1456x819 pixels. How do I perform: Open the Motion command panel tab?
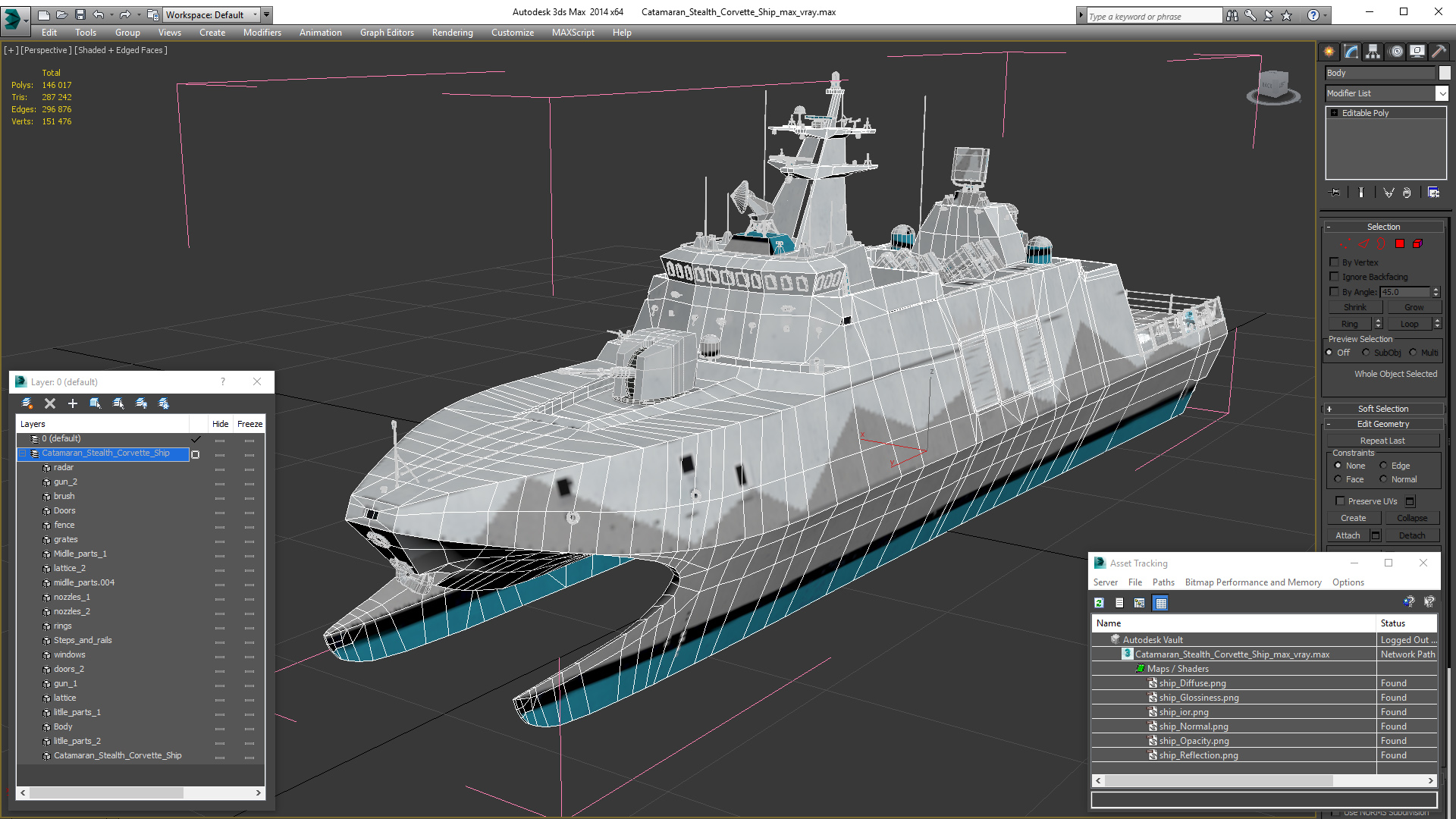tap(1396, 52)
